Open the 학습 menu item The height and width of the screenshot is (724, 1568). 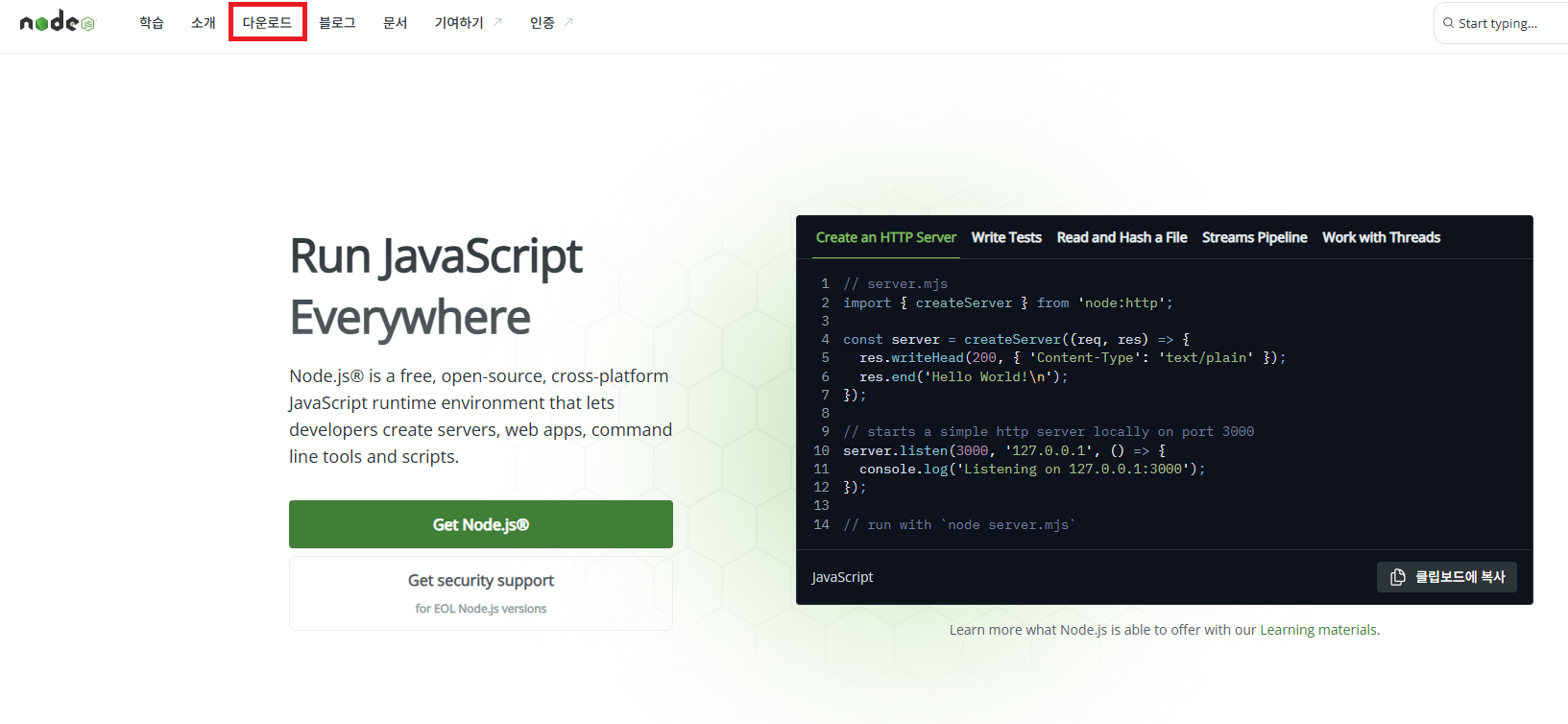[152, 22]
